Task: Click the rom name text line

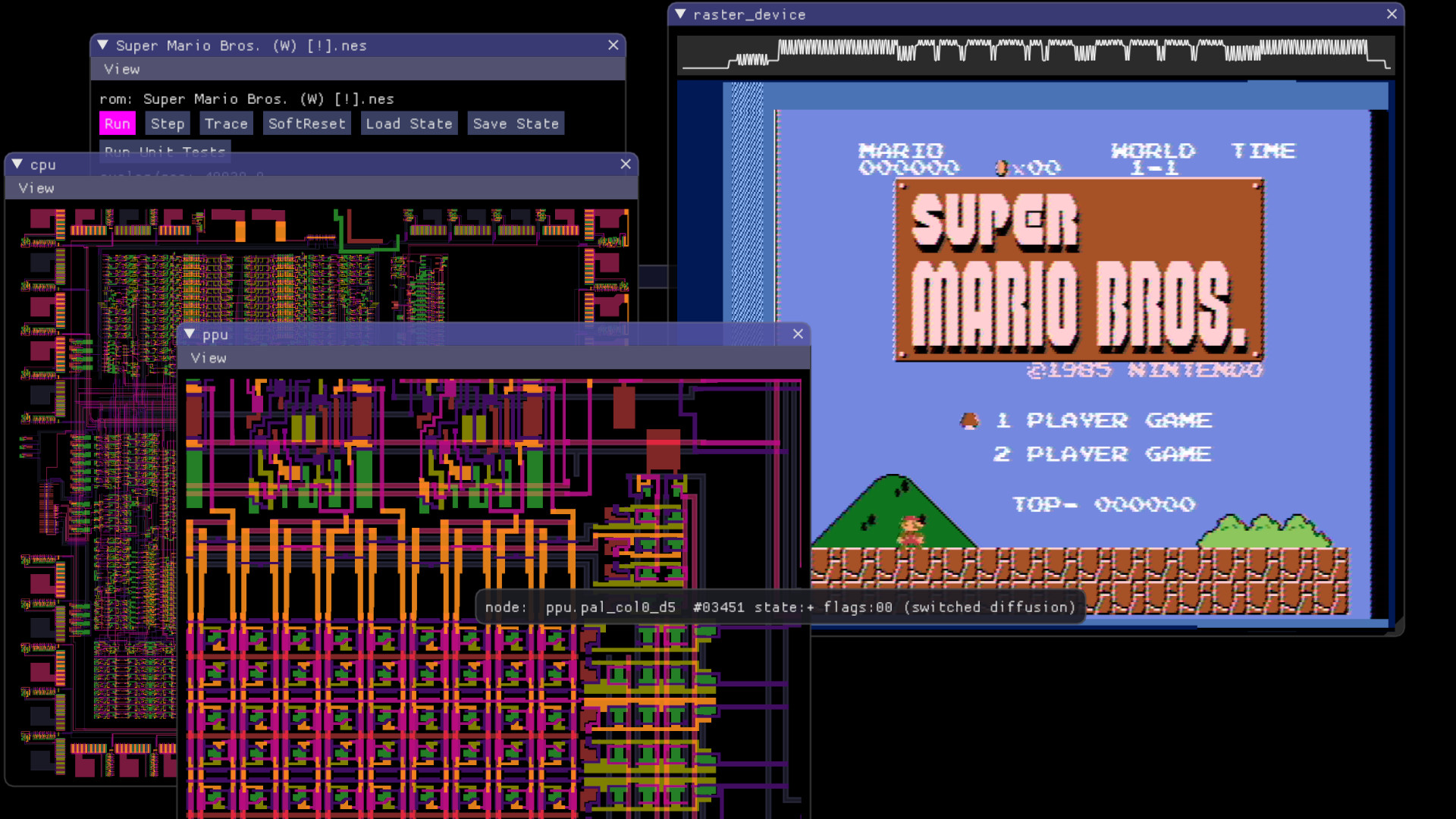Action: [246, 99]
